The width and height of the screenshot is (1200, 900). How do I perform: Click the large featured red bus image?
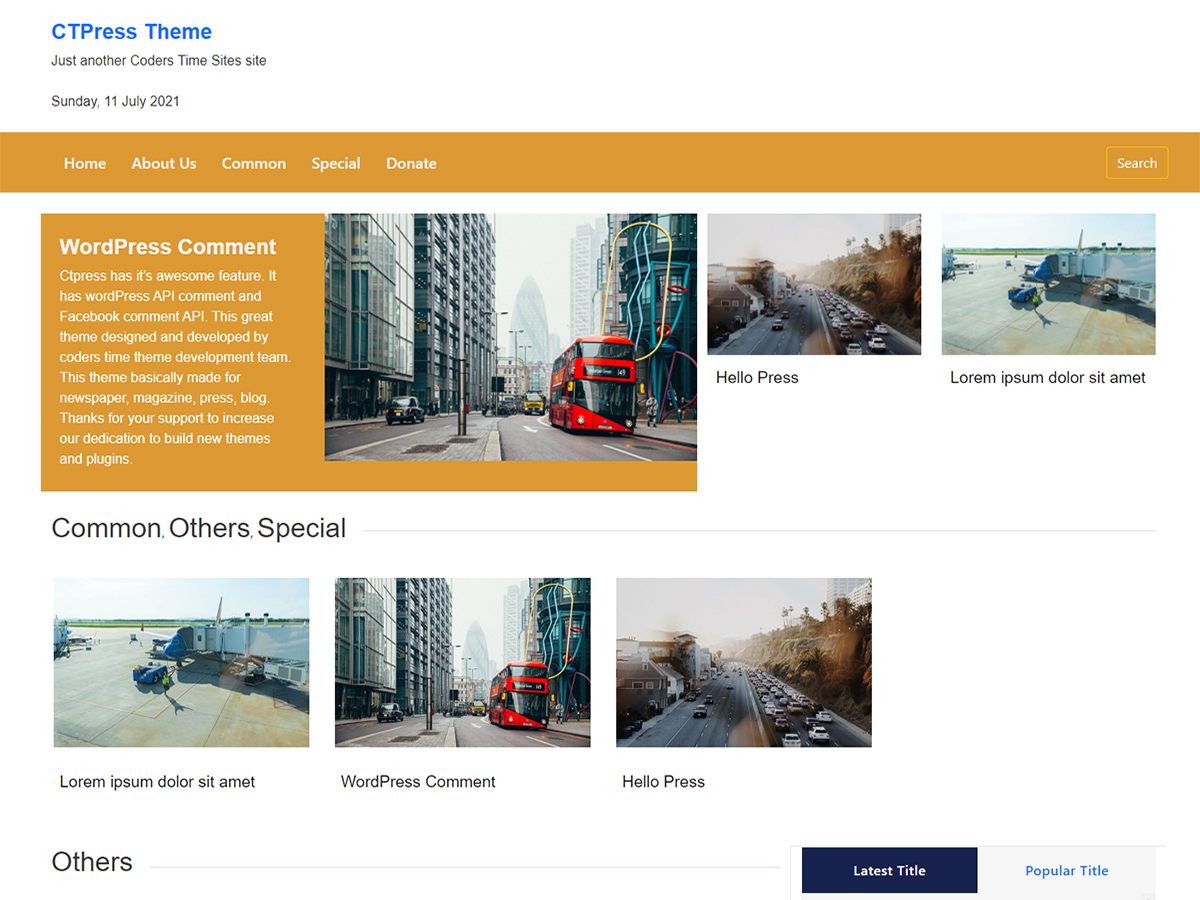tap(510, 337)
